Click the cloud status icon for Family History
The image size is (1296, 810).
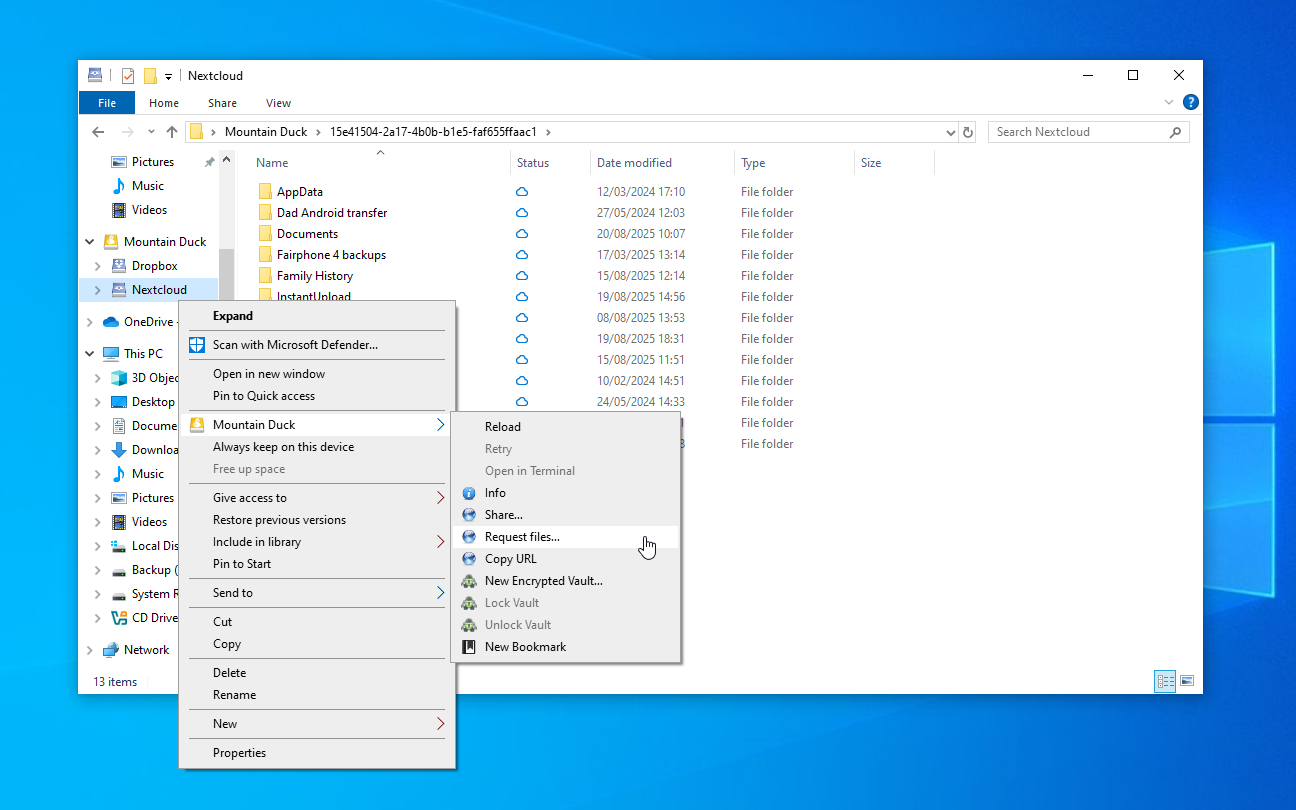click(522, 276)
